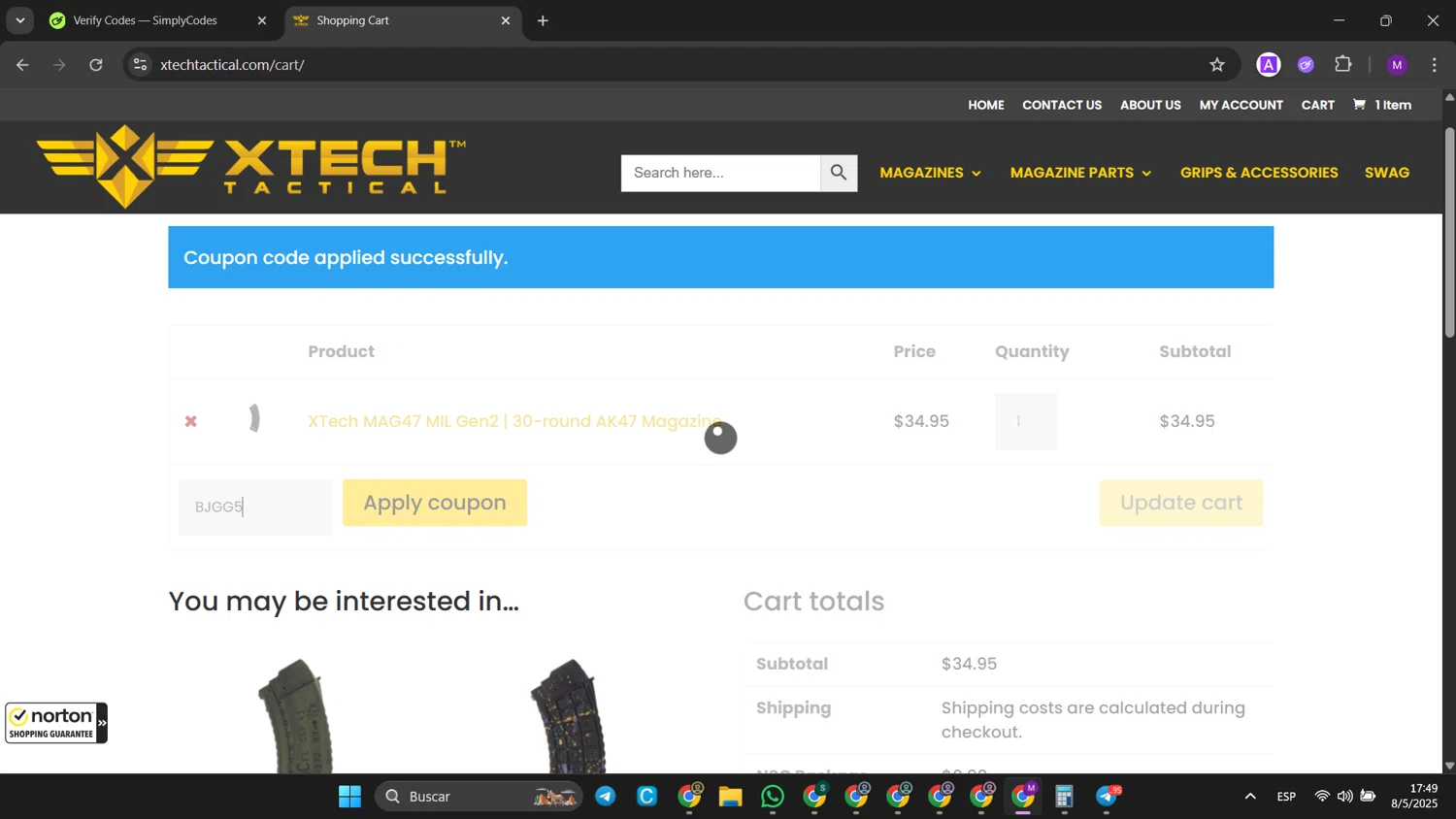1456x819 pixels.
Task: Click the purple A extension icon
Action: 1269,65
